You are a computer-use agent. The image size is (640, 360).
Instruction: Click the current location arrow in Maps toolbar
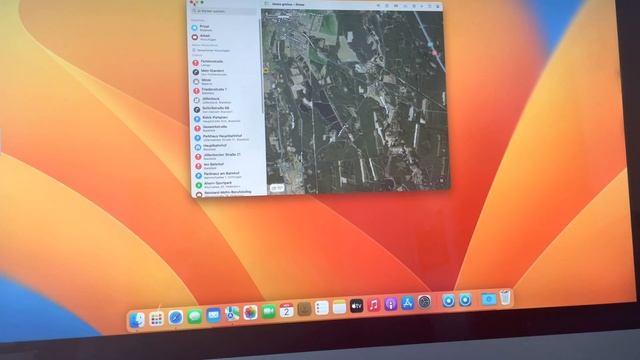[x=378, y=6]
